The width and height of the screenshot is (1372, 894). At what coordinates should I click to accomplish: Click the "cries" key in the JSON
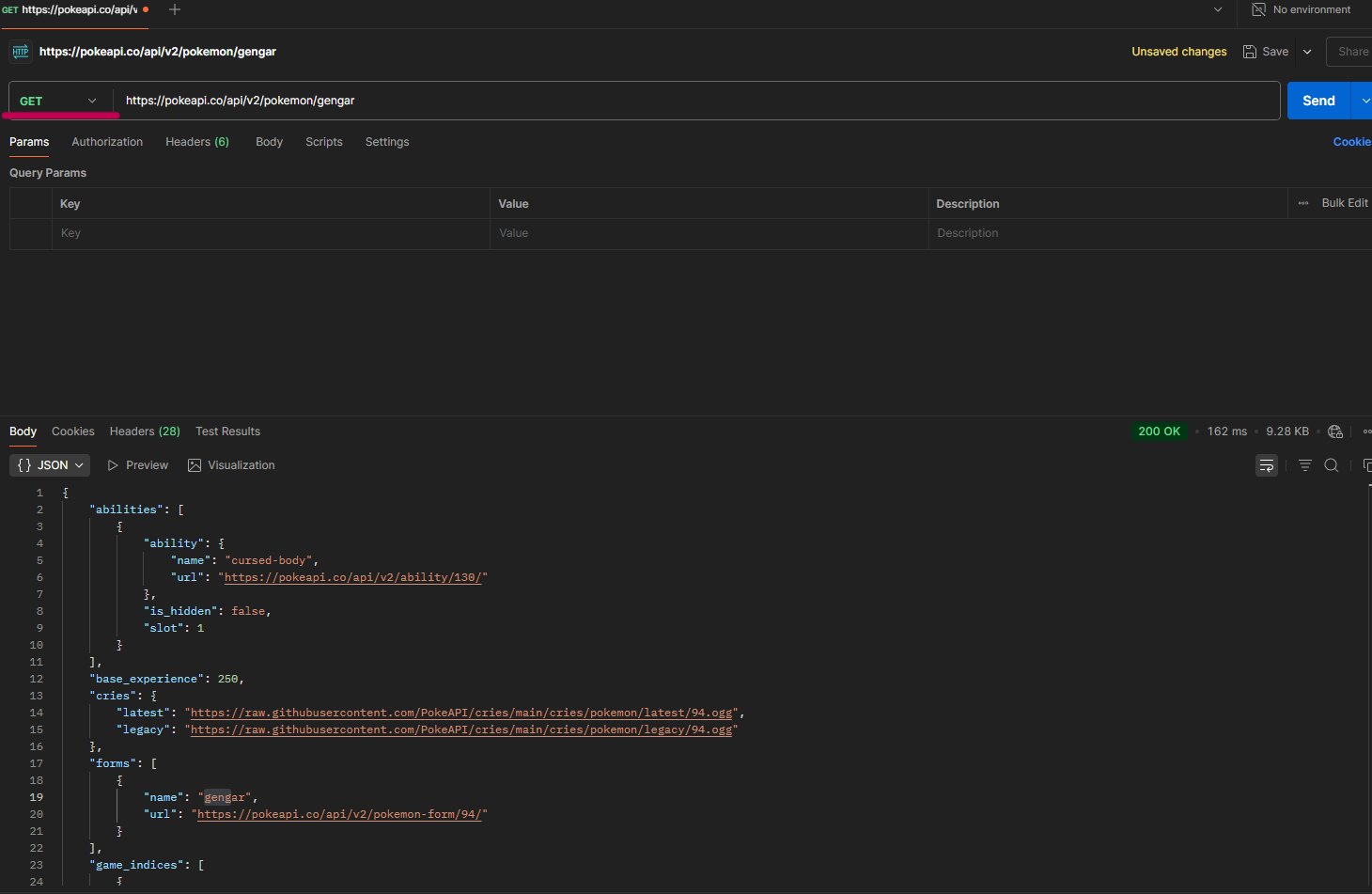113,696
